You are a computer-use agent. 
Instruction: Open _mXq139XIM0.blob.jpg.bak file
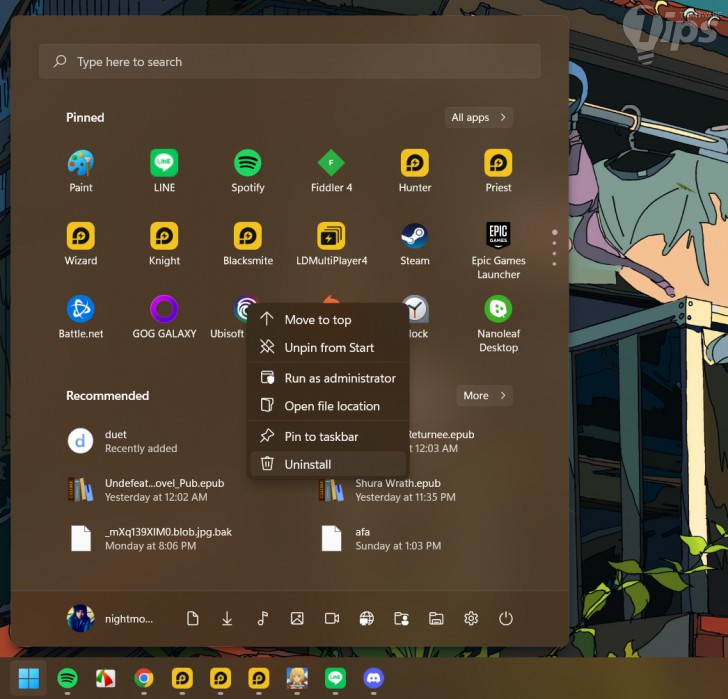151,538
